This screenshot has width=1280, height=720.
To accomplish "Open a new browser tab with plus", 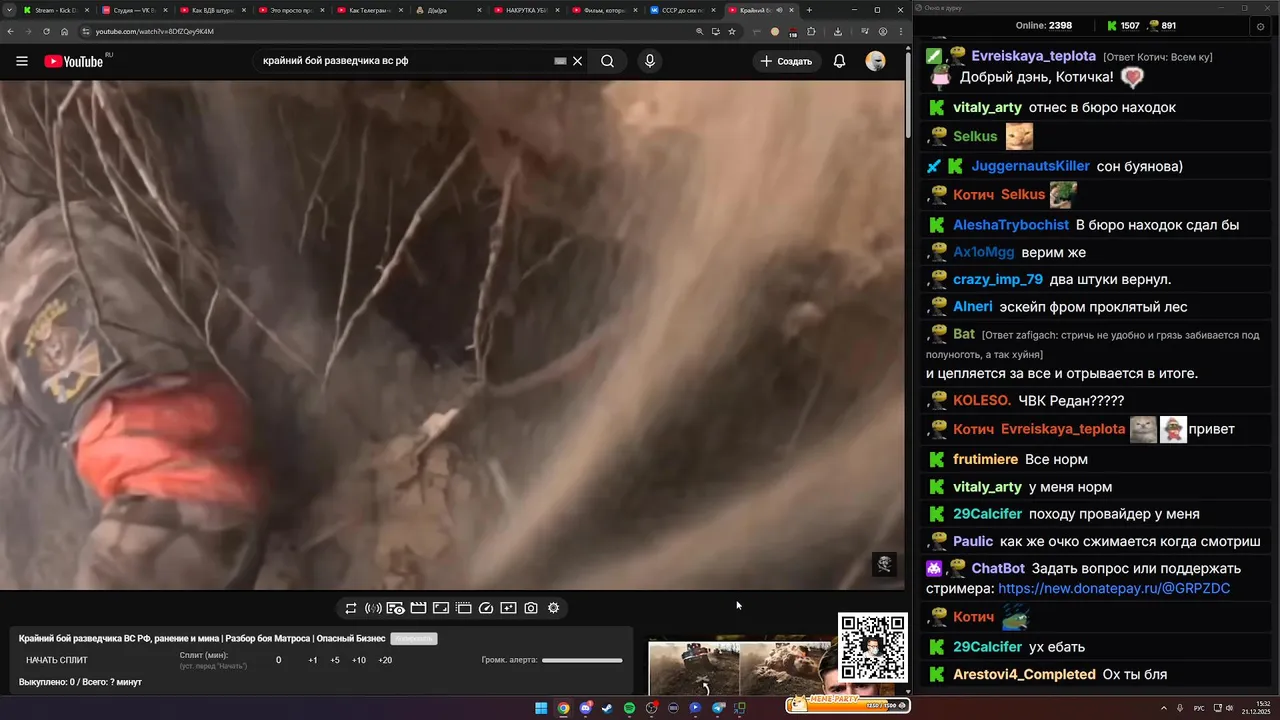I will point(809,10).
